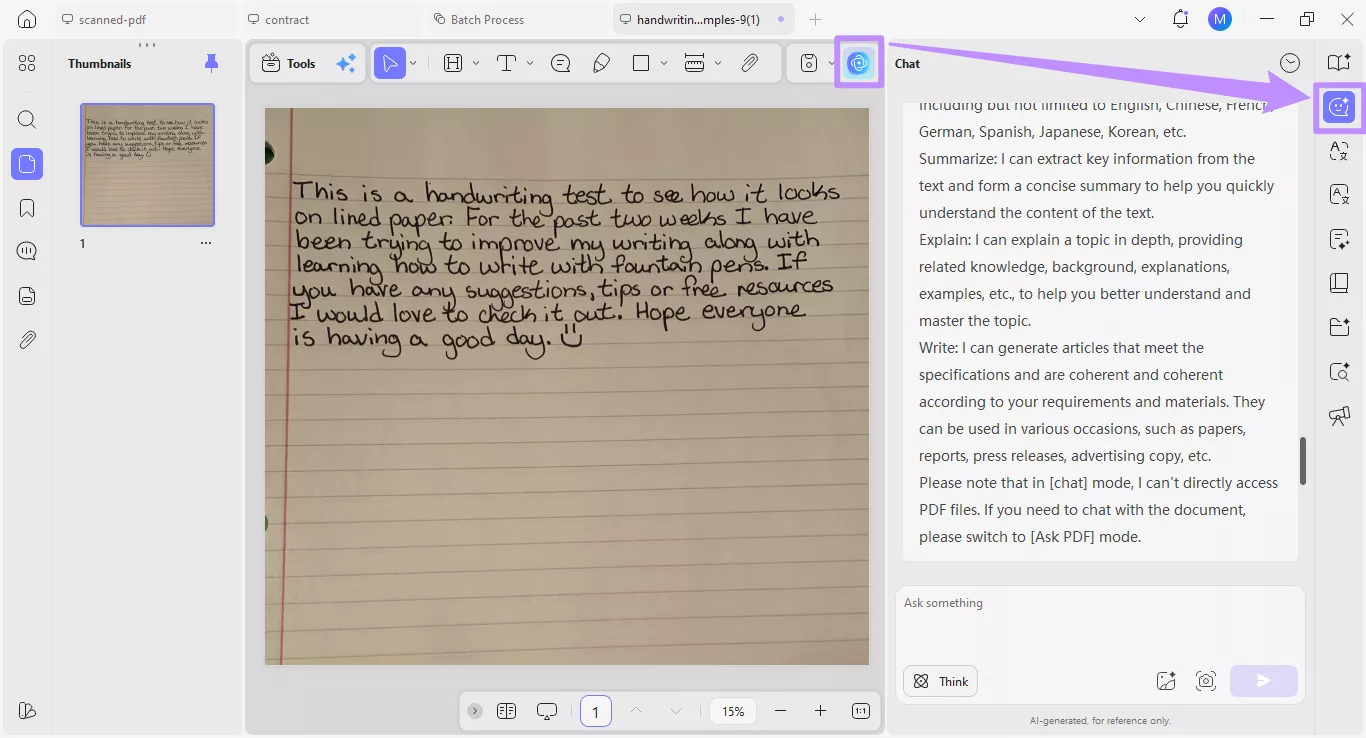
Task: Select the Pencil drawing tool
Action: coord(601,63)
